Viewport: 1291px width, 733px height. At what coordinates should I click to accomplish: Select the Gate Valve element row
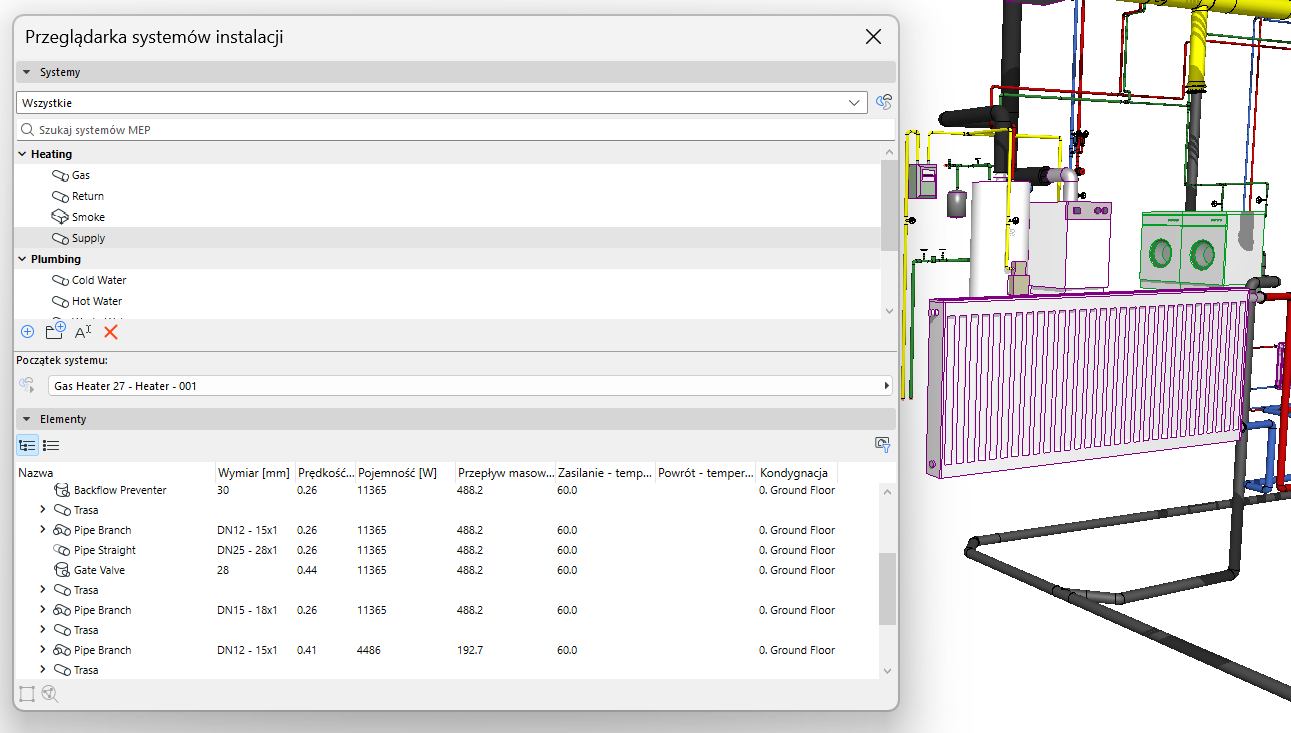[447, 570]
